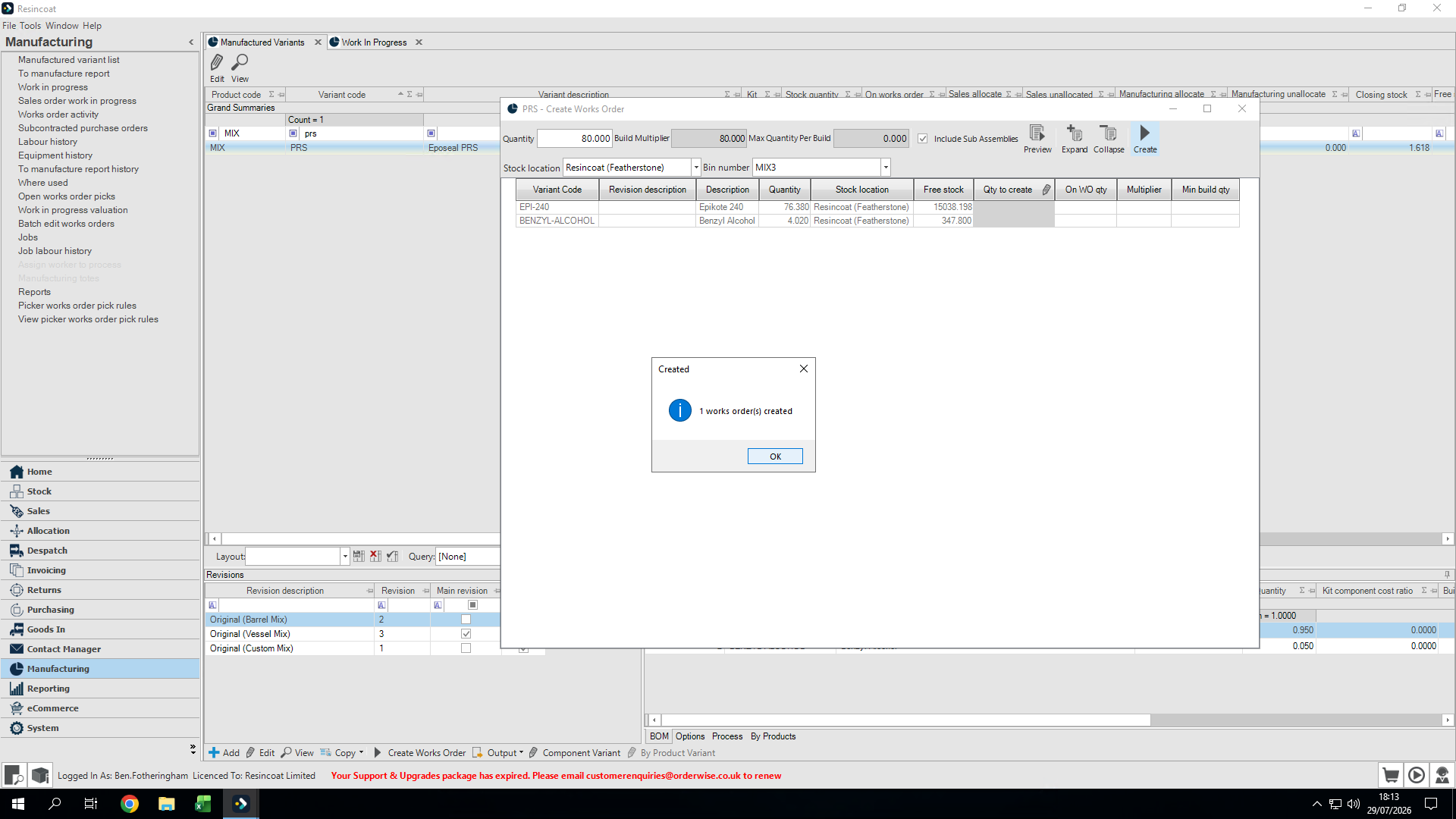Image resolution: width=1456 pixels, height=819 pixels.
Task: Go to the Purchasing module
Action: coord(101,610)
